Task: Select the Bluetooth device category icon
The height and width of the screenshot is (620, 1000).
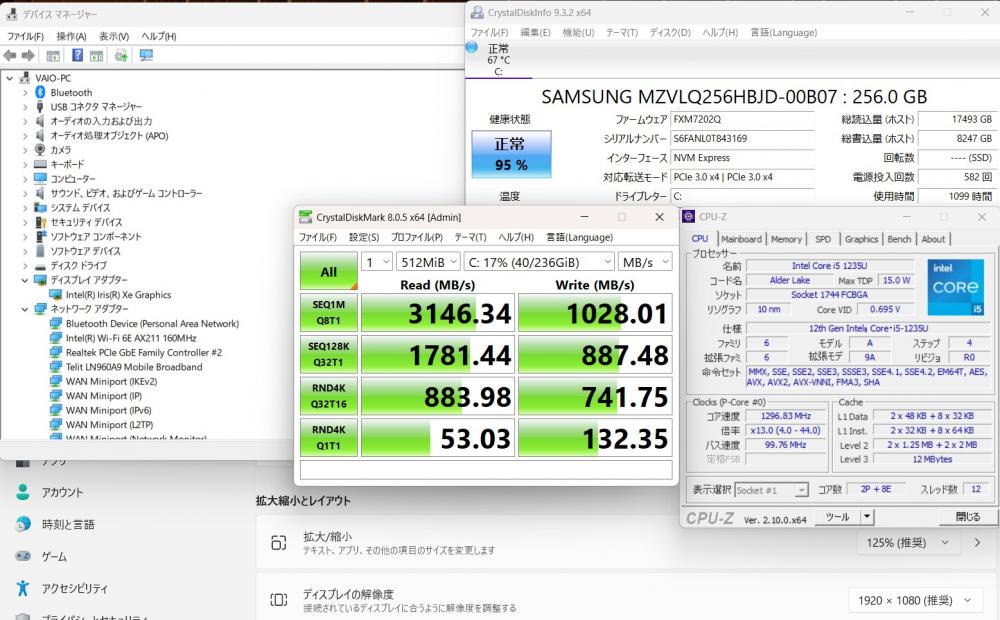Action: 40,92
